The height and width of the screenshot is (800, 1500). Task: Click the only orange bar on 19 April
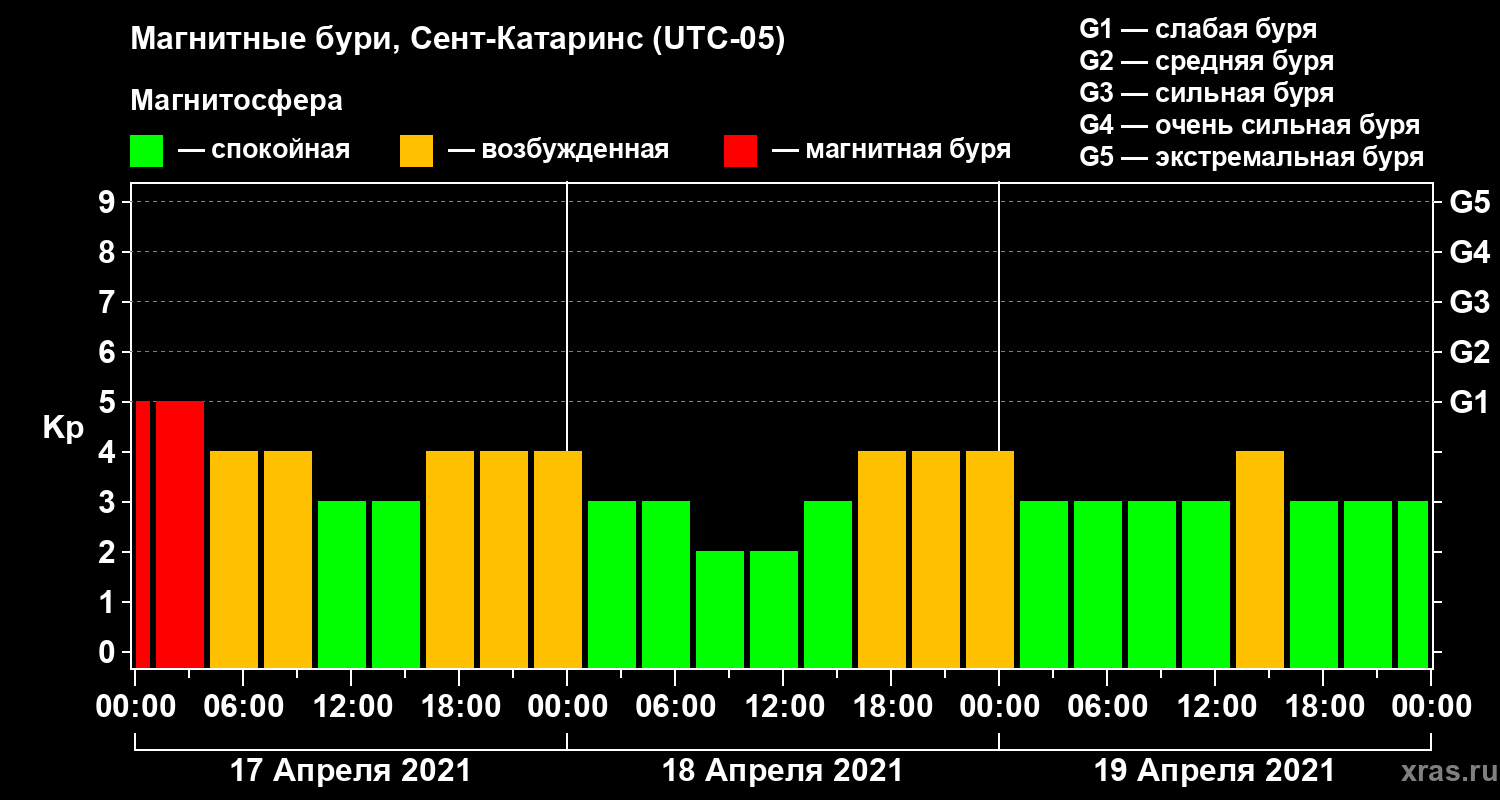click(x=1260, y=559)
